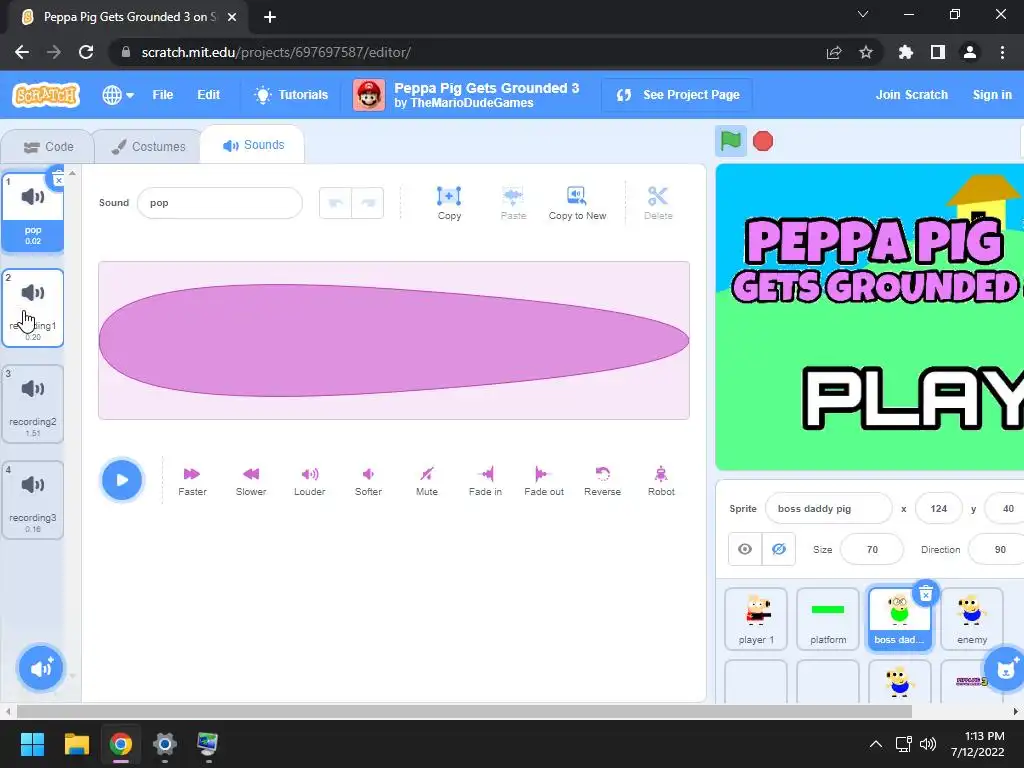Image resolution: width=1024 pixels, height=768 pixels.
Task: Click Copy to New tool
Action: (577, 203)
